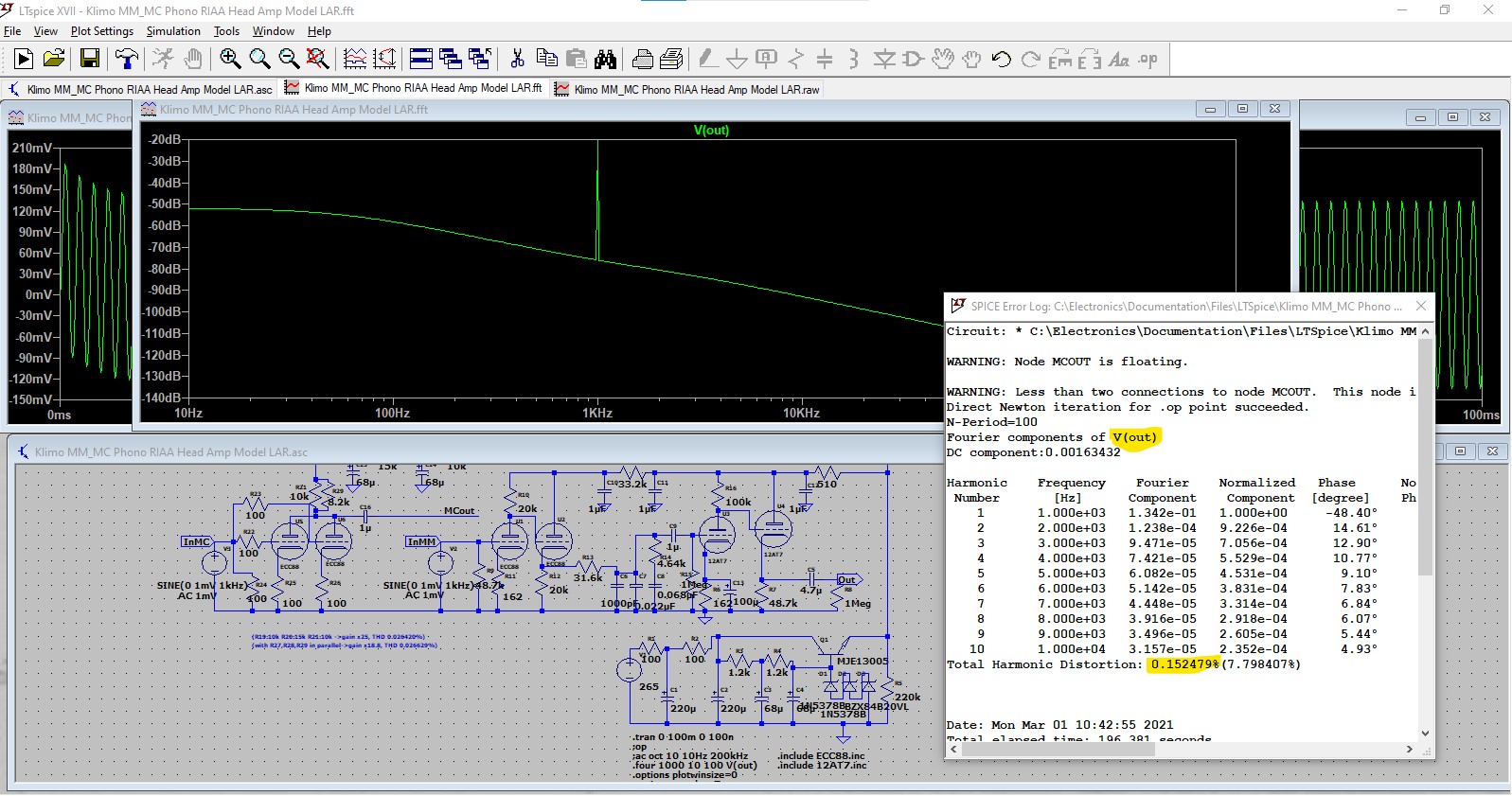The height and width of the screenshot is (796, 1512).
Task: Close the SPICE Error Log window
Action: pyautogui.click(x=1420, y=306)
